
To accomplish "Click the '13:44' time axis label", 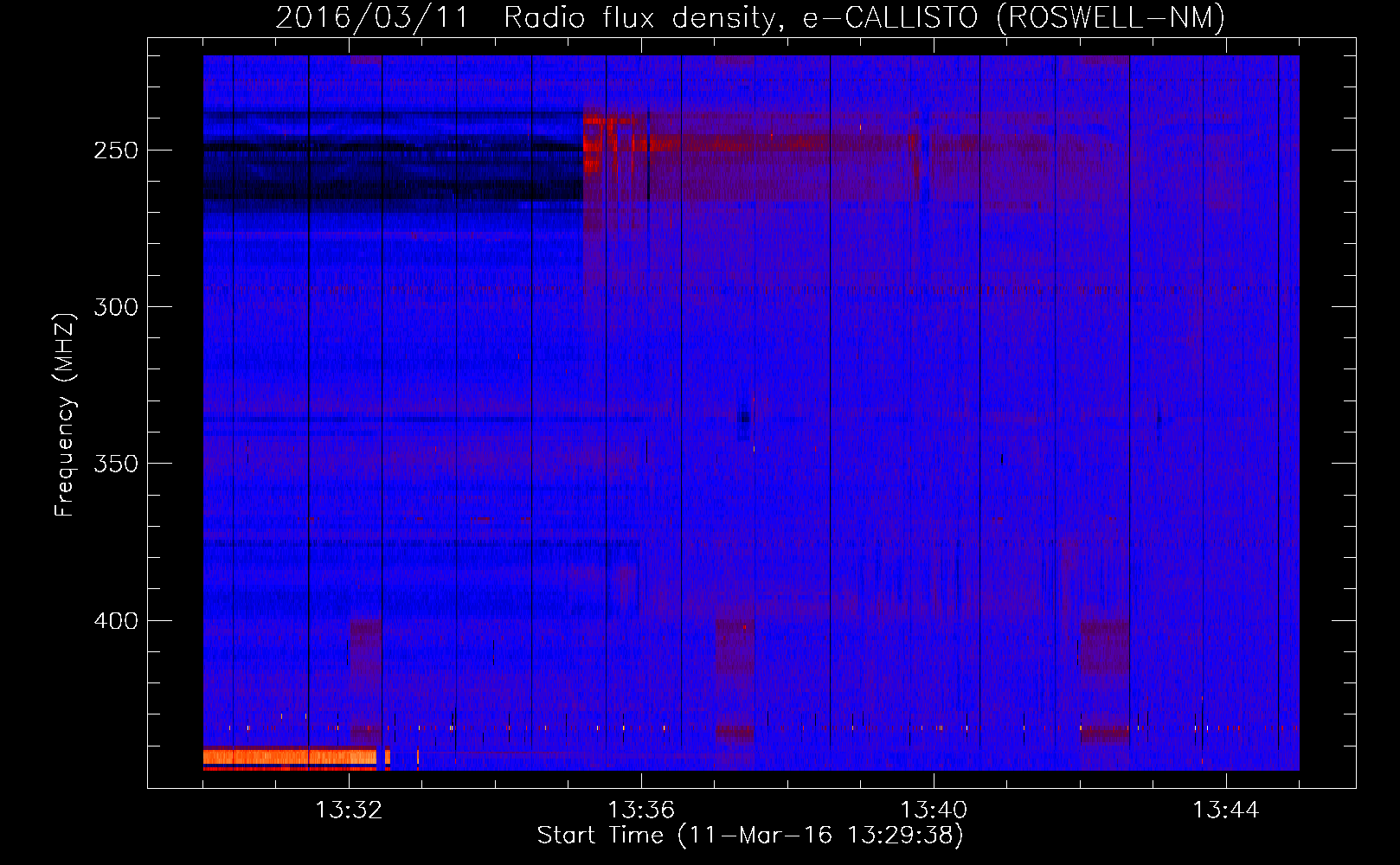I will [x=1226, y=811].
